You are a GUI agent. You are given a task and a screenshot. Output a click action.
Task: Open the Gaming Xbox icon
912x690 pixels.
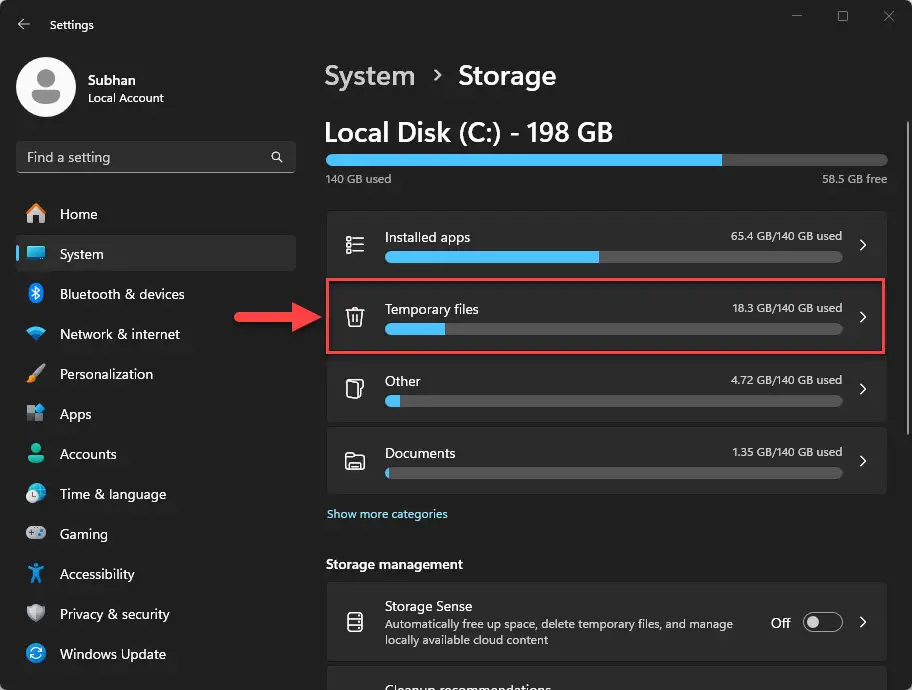[44, 533]
